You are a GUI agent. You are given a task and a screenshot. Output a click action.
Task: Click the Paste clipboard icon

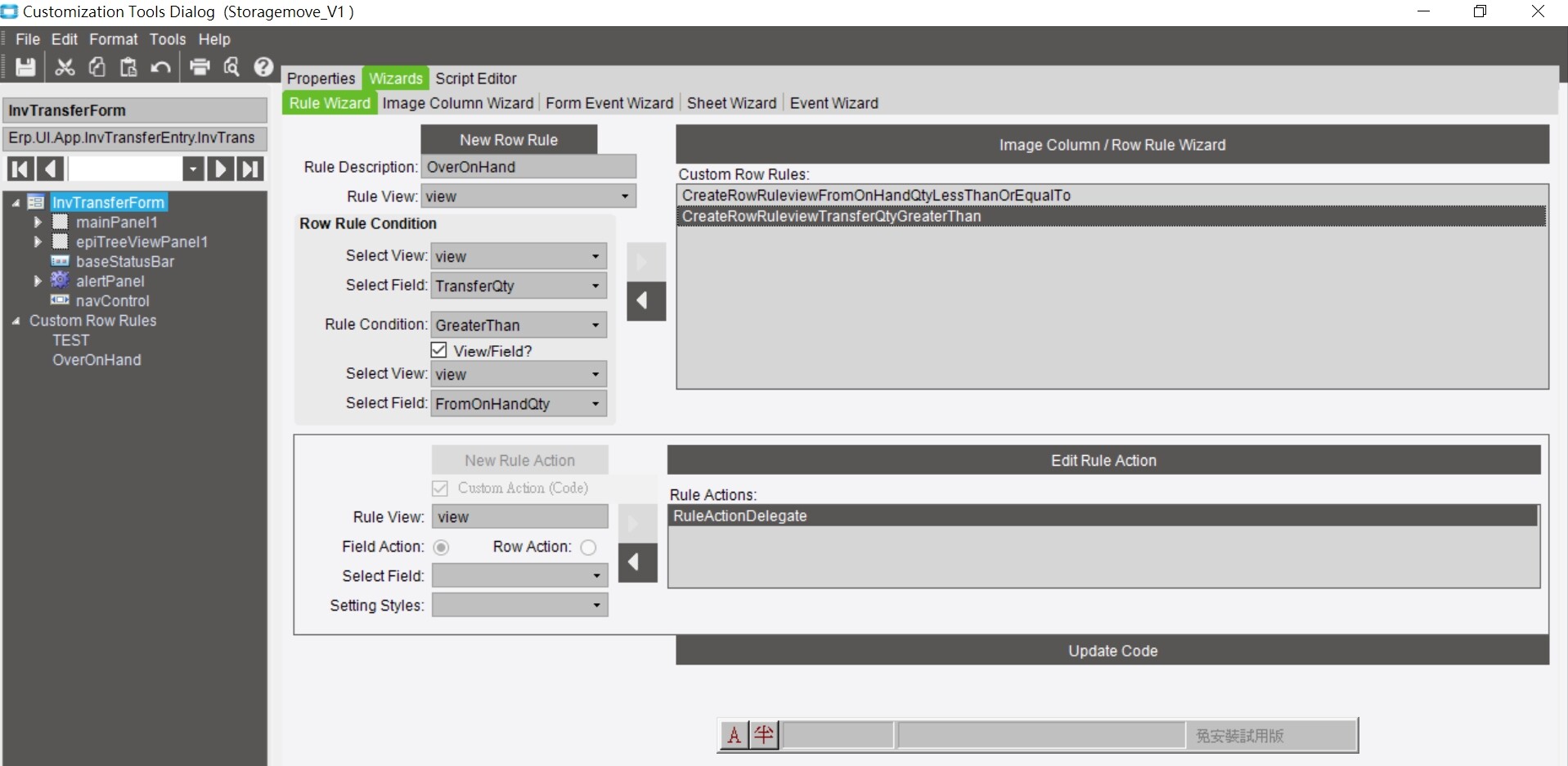pyautogui.click(x=128, y=67)
